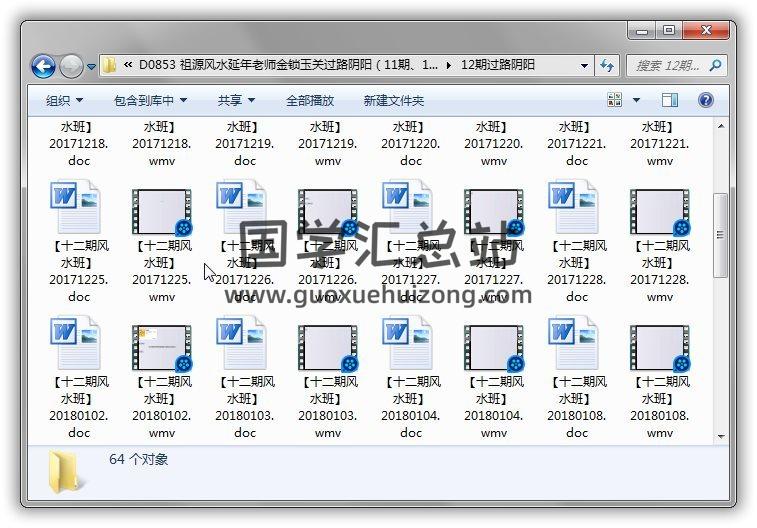
Task: Click file name 20171218.wmv
Action: [x=162, y=144]
